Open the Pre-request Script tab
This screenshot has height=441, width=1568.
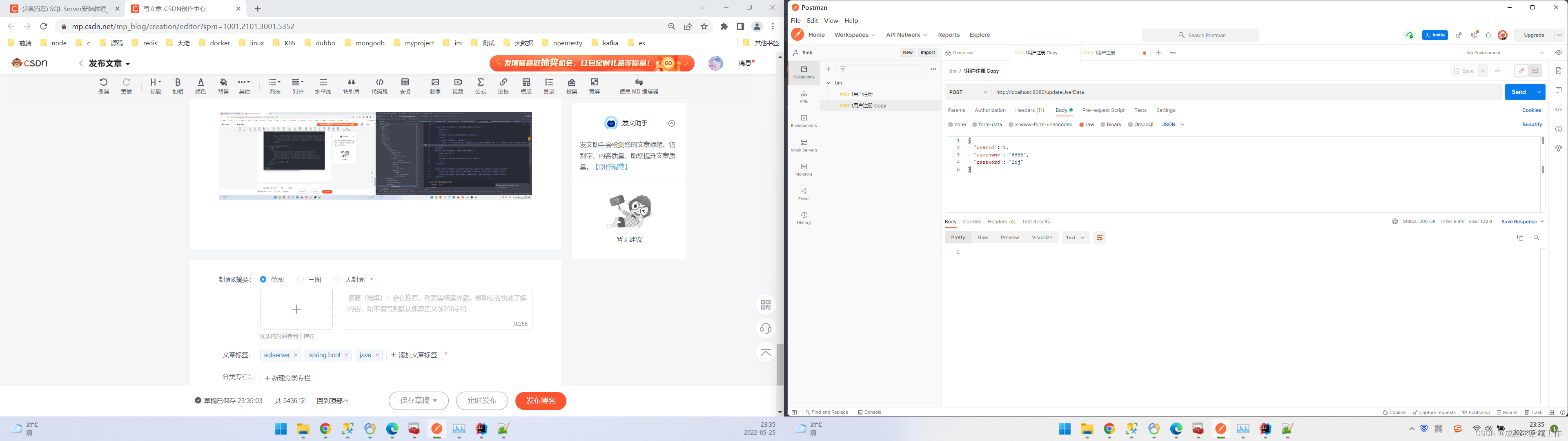(x=1103, y=110)
